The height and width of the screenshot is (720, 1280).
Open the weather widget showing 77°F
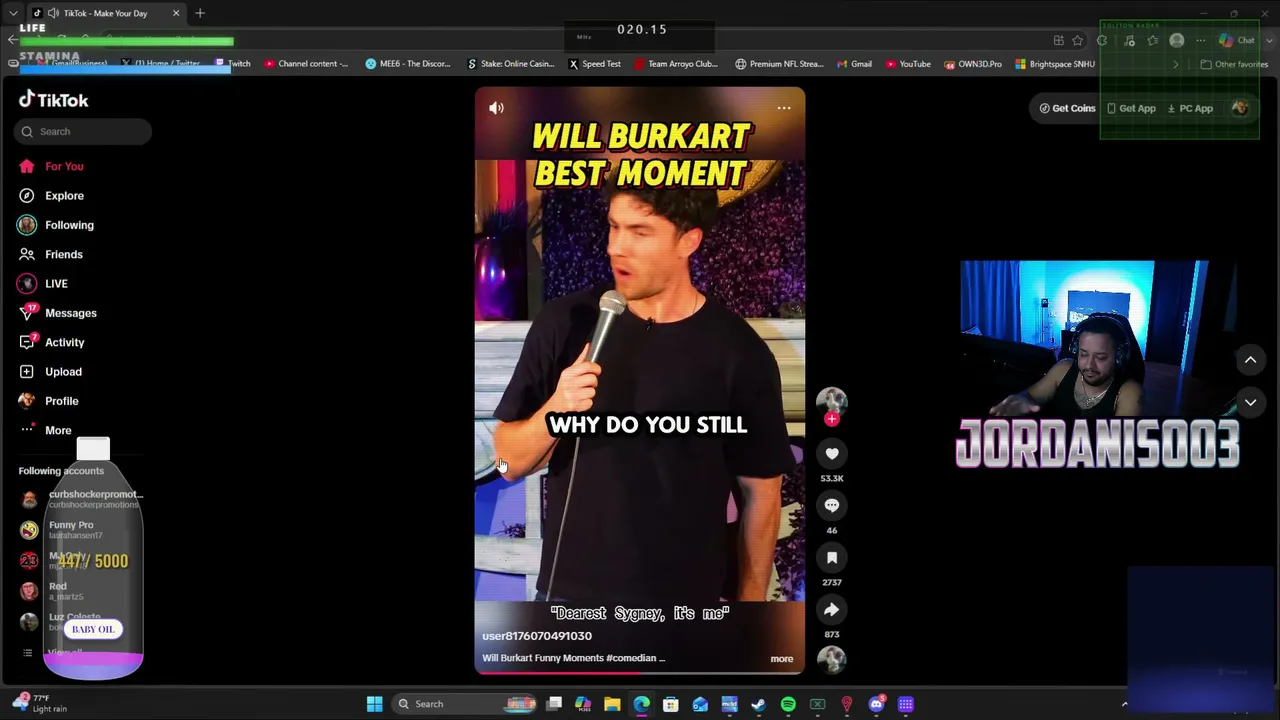(40, 703)
